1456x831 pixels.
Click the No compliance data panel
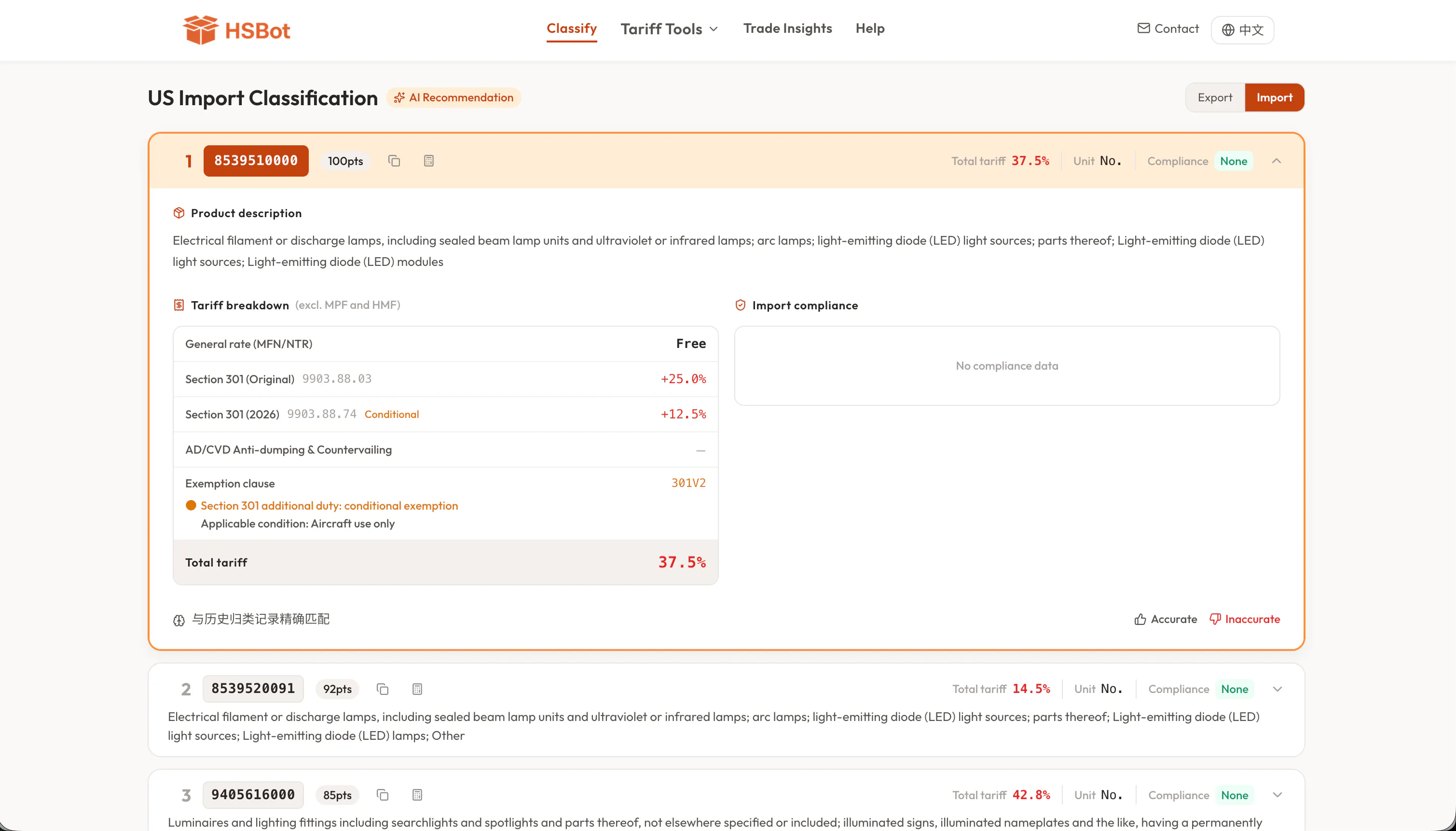[1007, 366]
